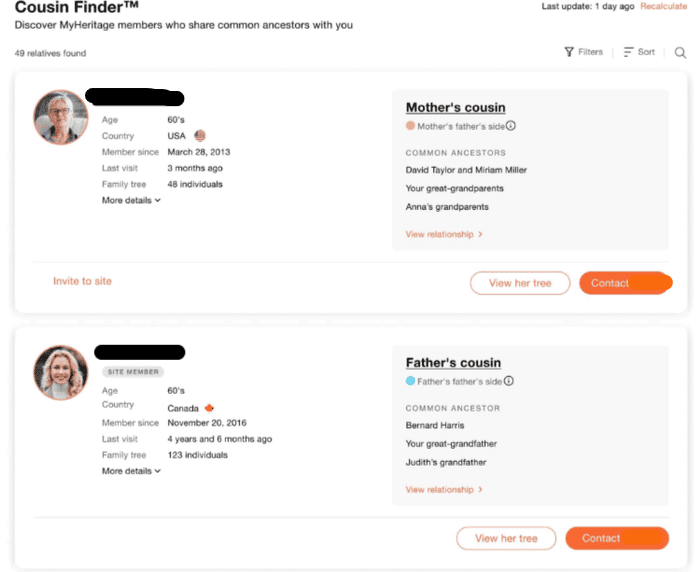
Task: Click the orange Mother's father's side dot
Action: coord(410,126)
